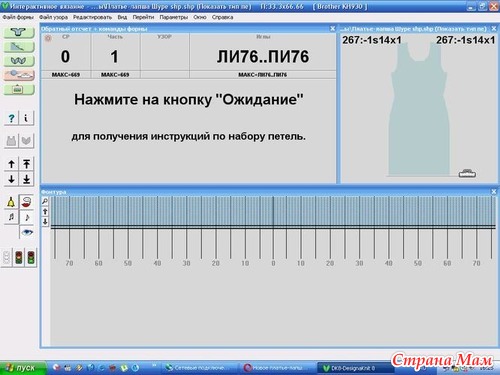Toggle the bell sound alert
The width and height of the screenshot is (500, 375).
(x=11, y=202)
